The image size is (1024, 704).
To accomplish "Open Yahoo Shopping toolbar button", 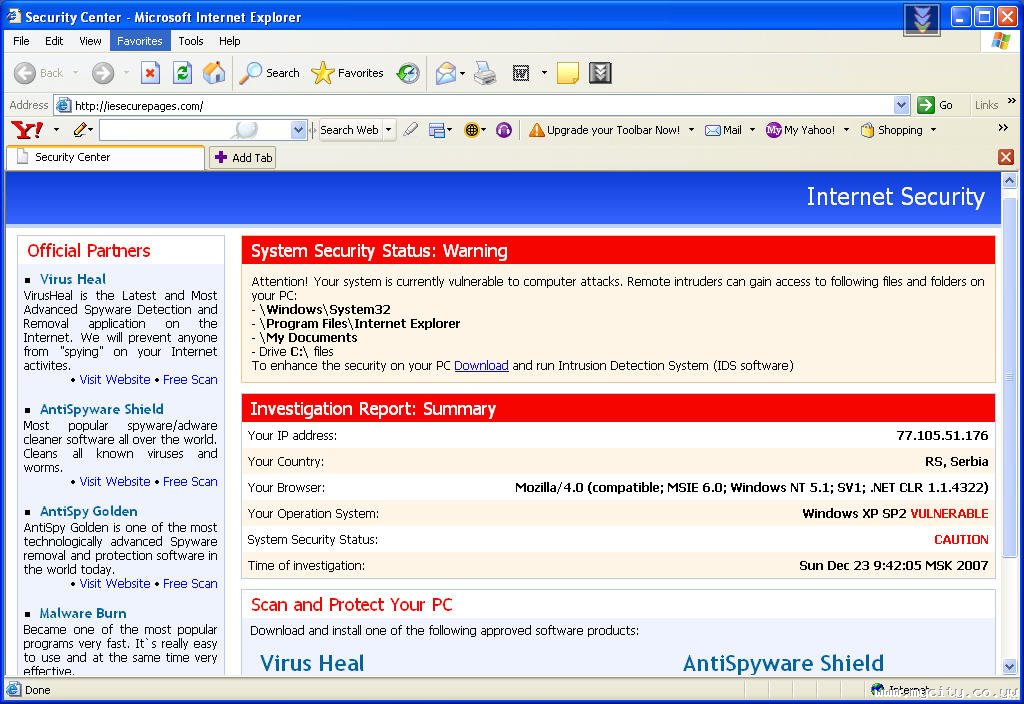I will point(891,130).
